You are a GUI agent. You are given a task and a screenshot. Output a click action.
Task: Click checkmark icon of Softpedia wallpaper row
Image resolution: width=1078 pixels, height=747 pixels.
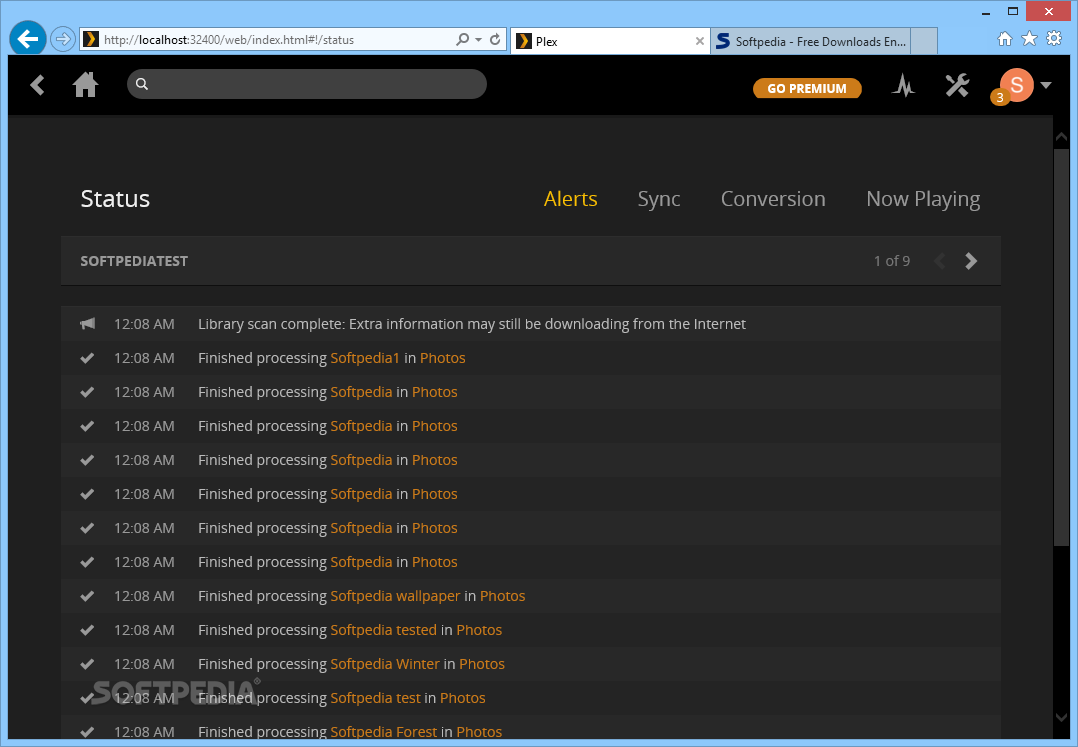tap(87, 596)
